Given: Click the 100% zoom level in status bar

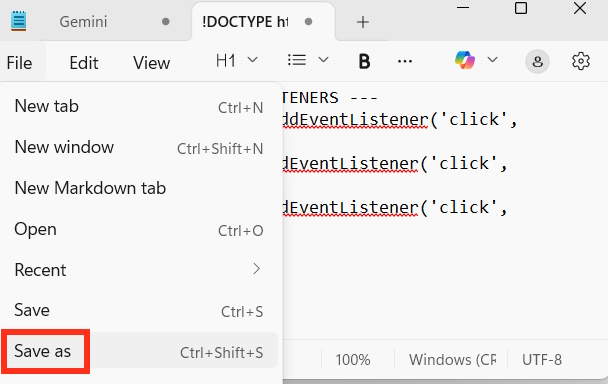Looking at the screenshot, I should tap(353, 360).
